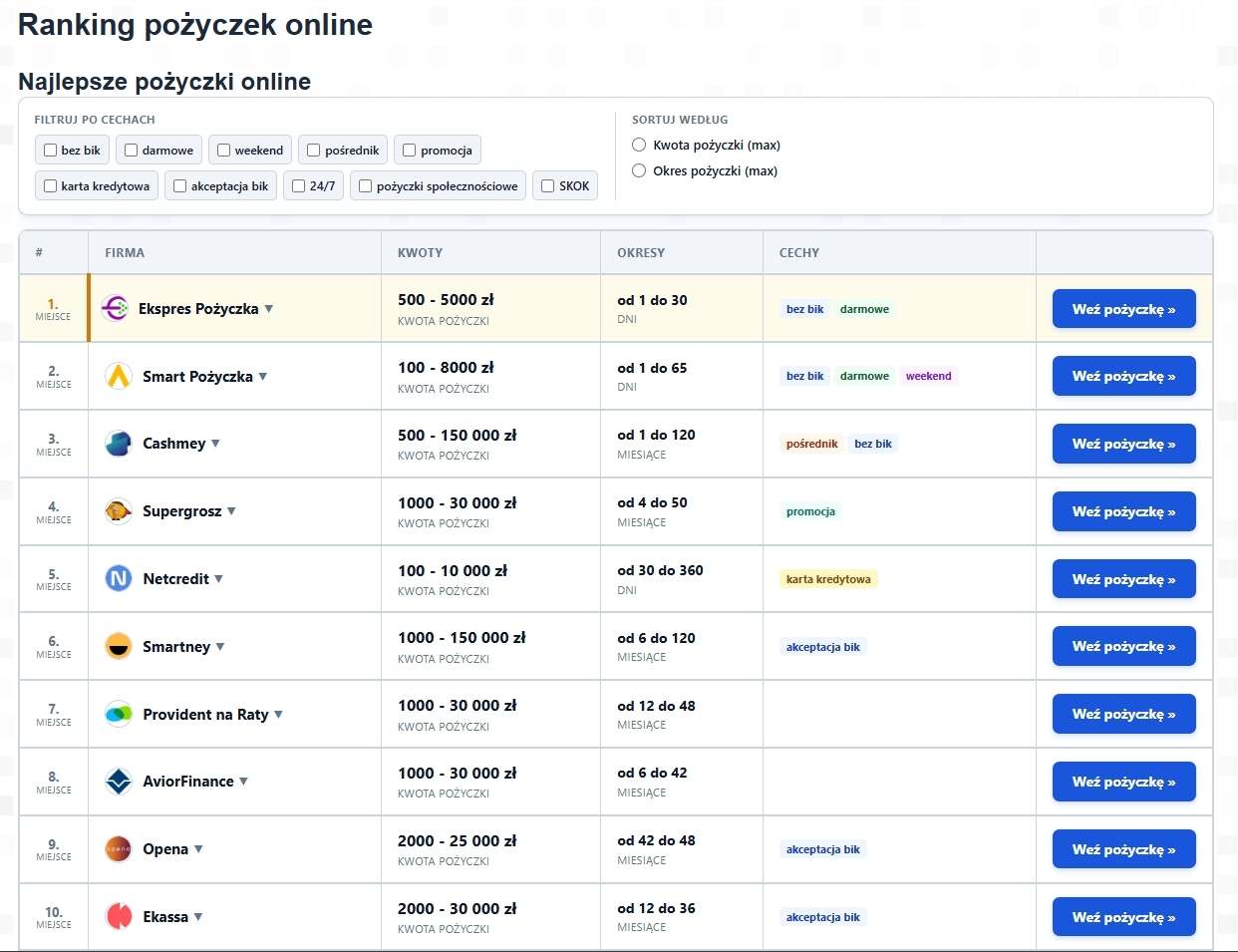Click the Ekspres Pożyczka logo icon

click(115, 309)
